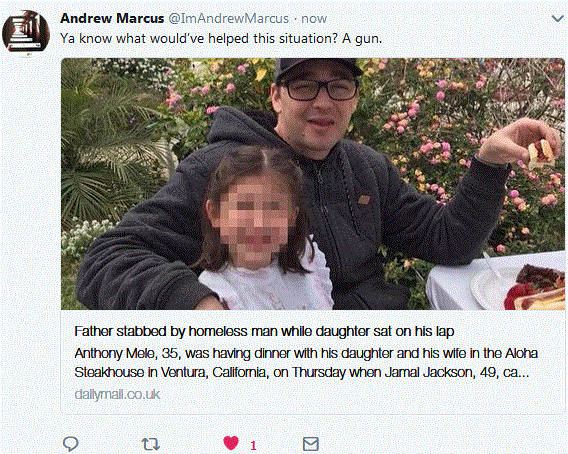Viewport: 568px width, 454px height.
Task: Click the pixelated face in the photo
Action: 255,221
